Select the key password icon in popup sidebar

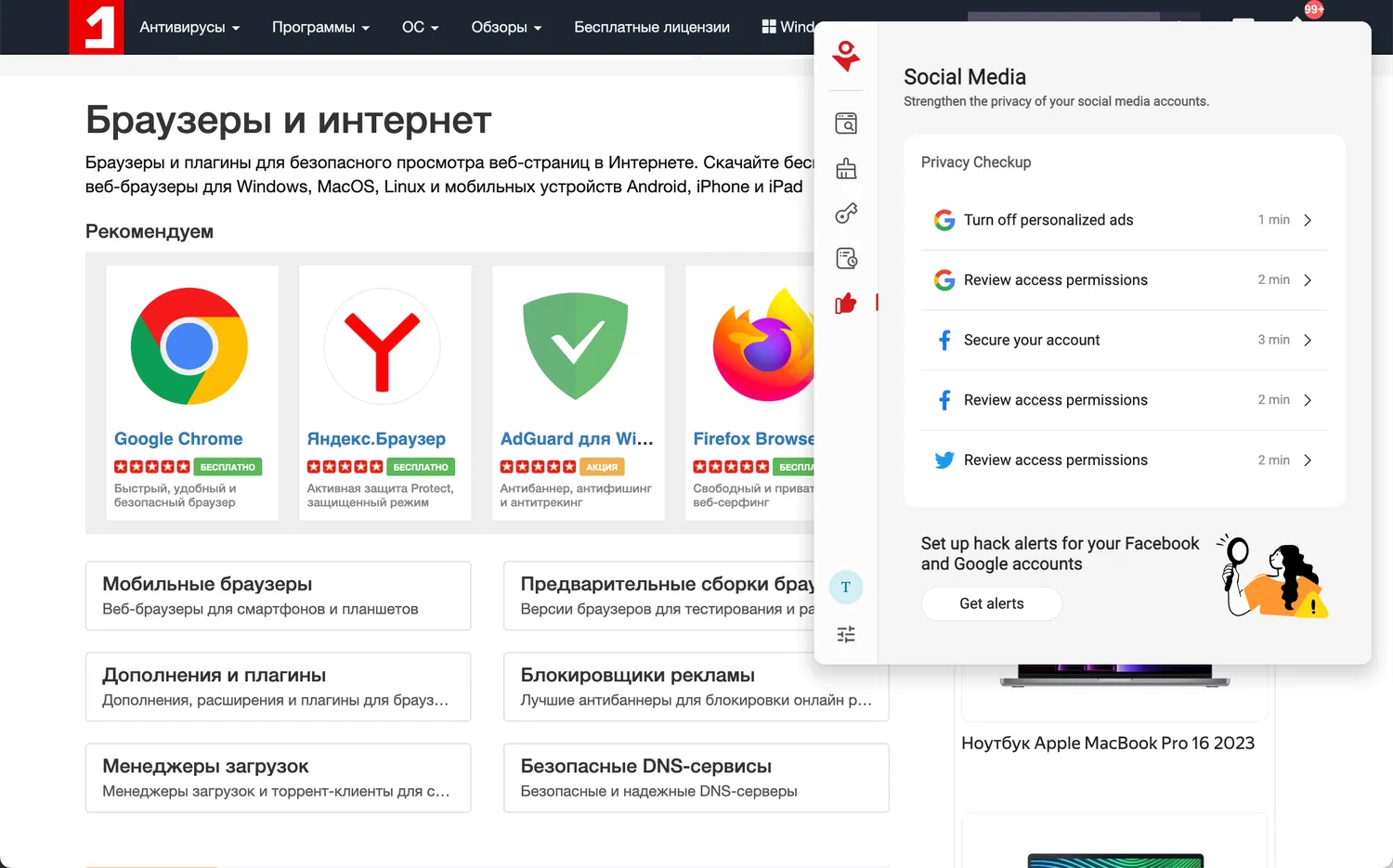[x=846, y=214]
